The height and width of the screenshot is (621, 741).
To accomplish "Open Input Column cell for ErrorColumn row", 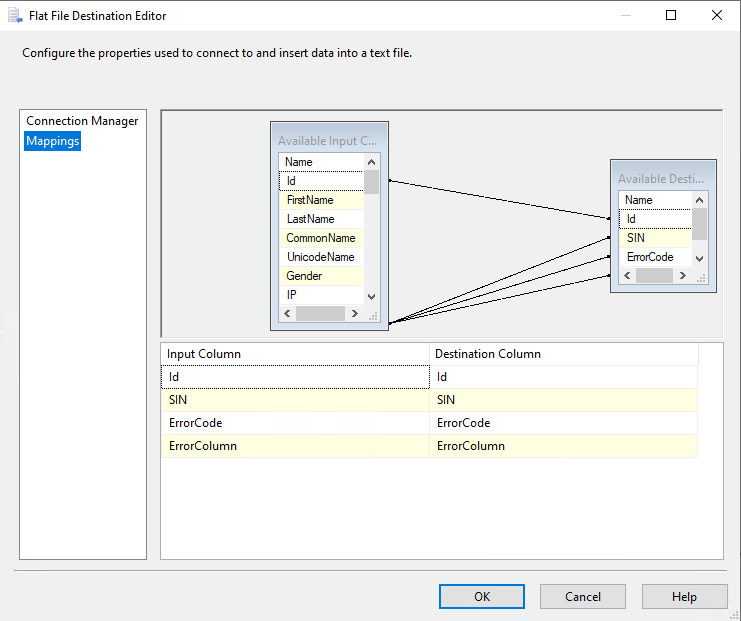I will click(x=294, y=446).
